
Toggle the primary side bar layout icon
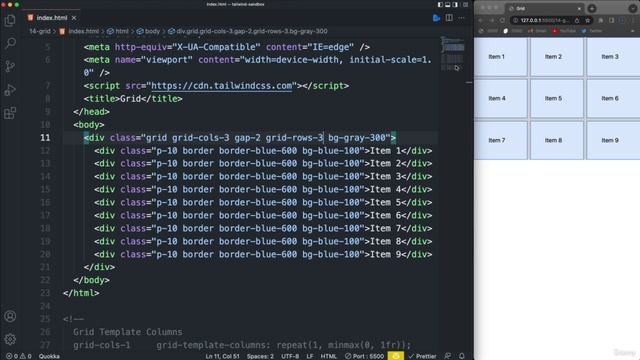[440, 4]
